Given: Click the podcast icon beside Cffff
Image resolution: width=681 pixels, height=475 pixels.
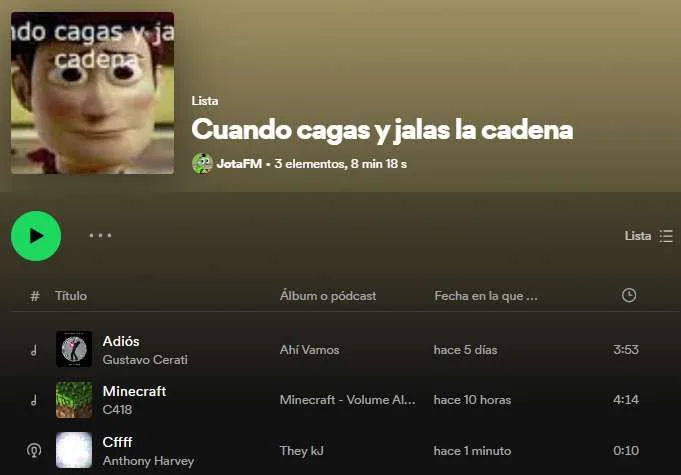Looking at the screenshot, I should [34, 450].
